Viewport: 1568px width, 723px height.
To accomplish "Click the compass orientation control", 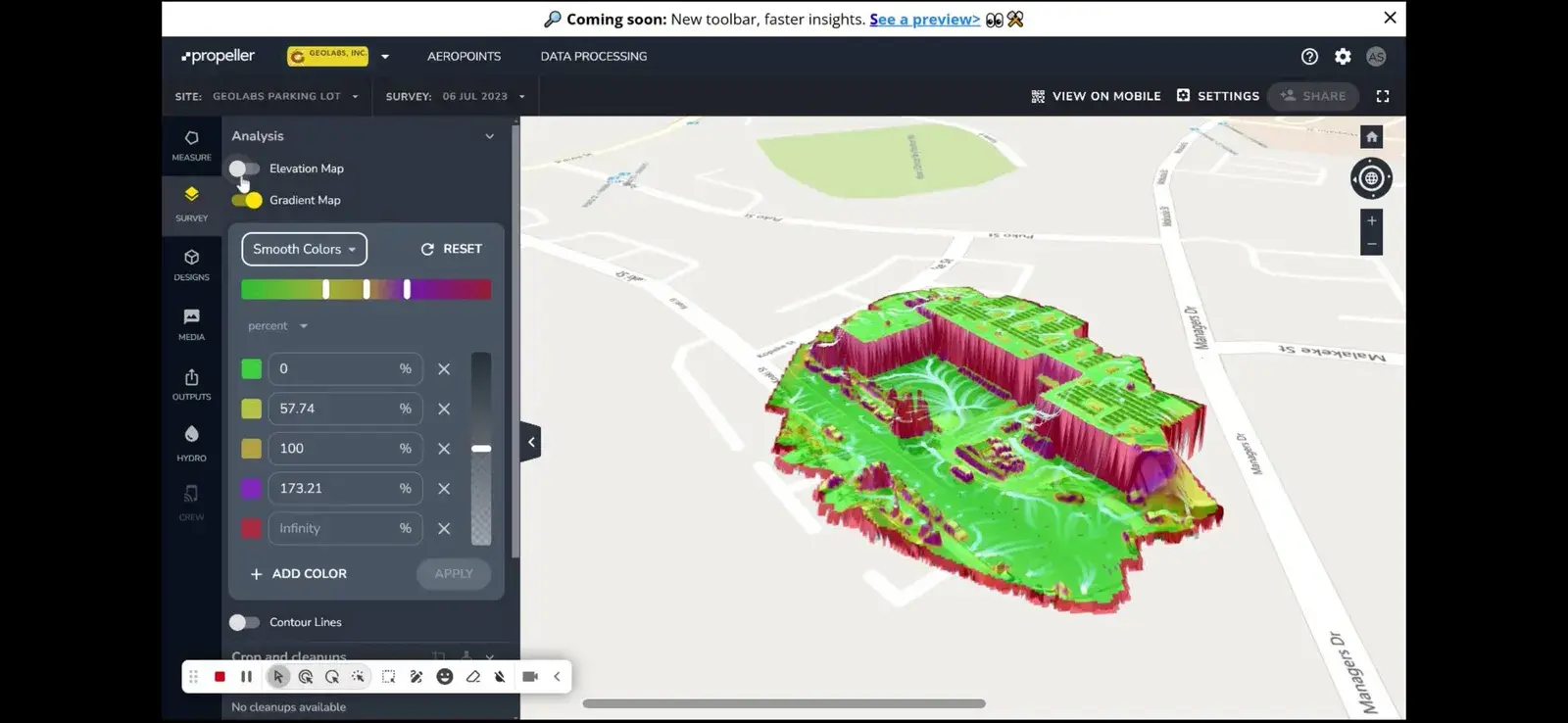I will (x=1371, y=178).
